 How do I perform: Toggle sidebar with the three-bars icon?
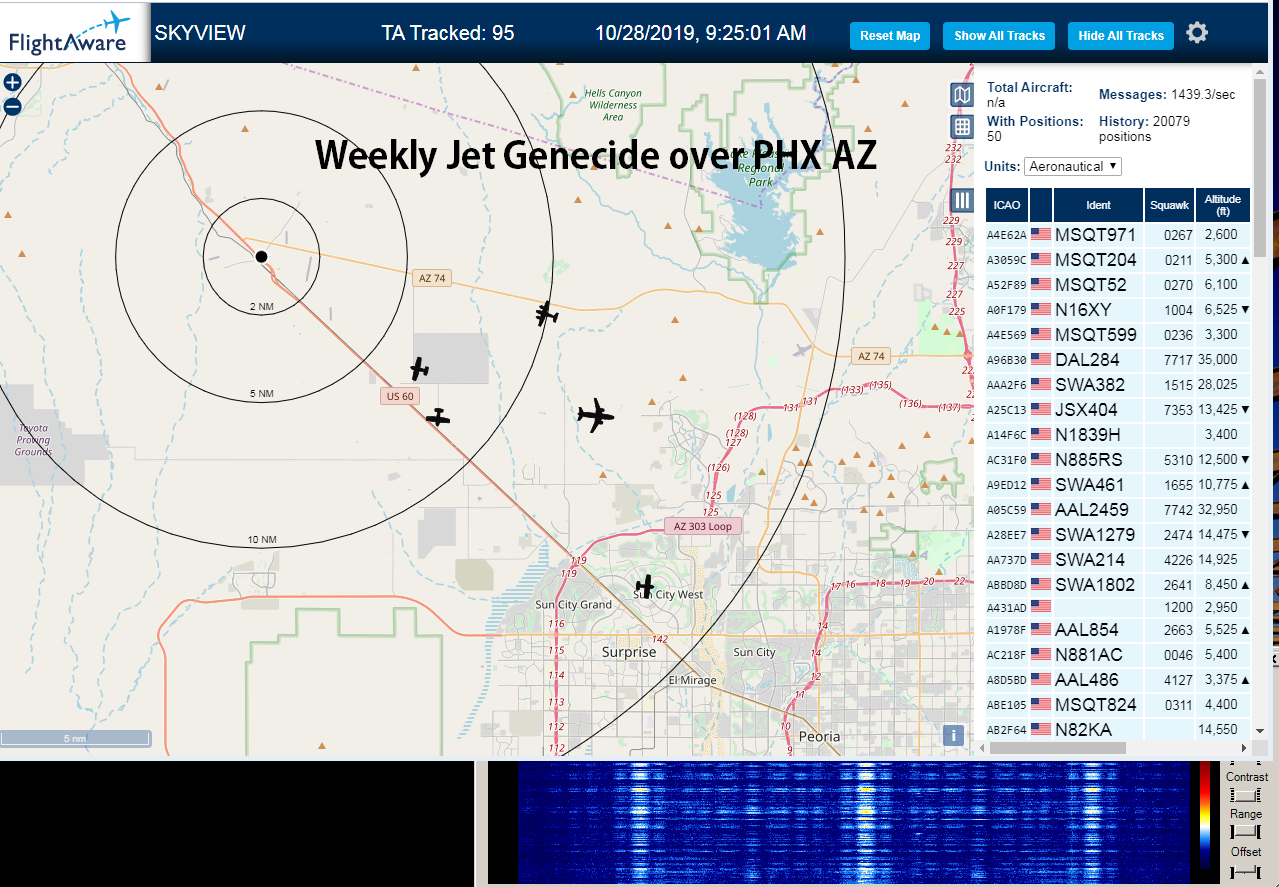click(x=961, y=200)
